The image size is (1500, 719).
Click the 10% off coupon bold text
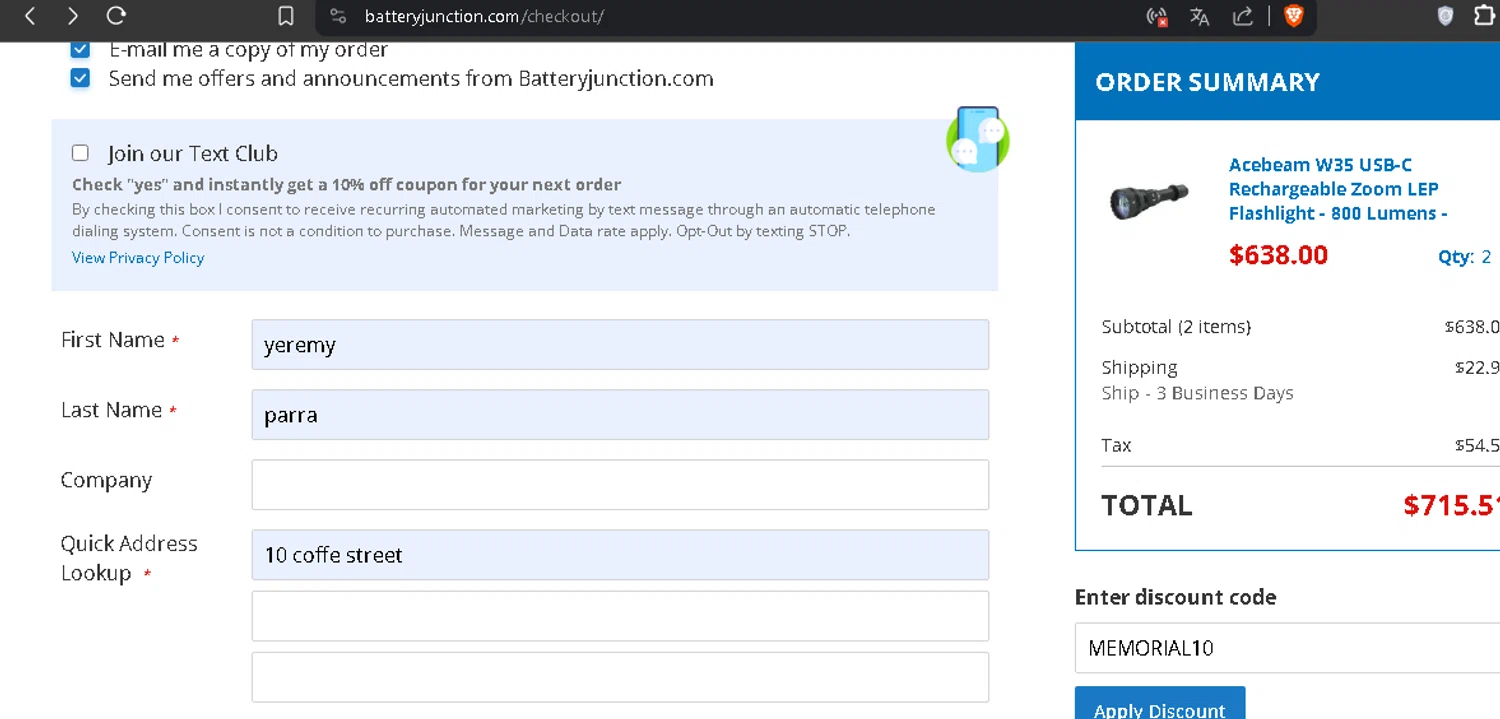(x=347, y=185)
